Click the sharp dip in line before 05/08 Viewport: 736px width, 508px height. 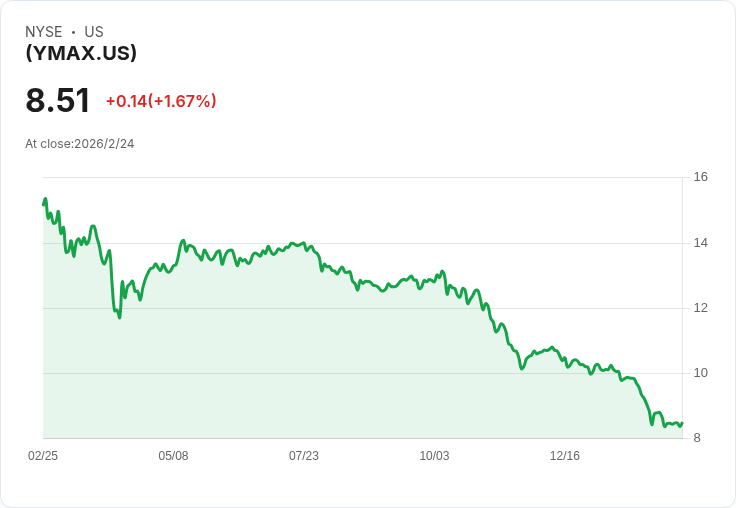119,317
